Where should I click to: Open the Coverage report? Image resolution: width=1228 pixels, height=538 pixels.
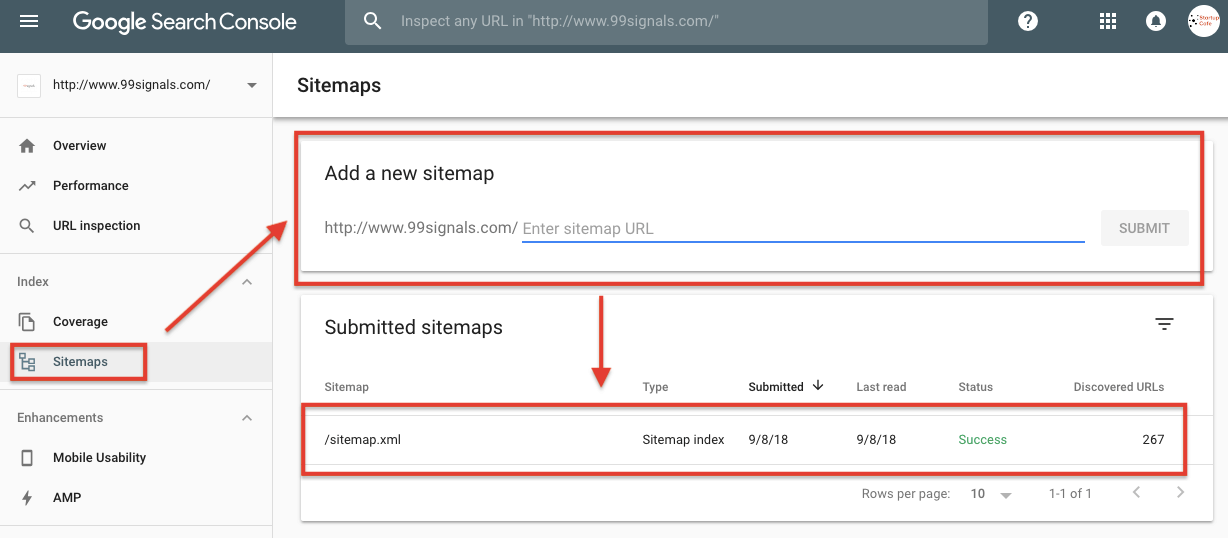[x=80, y=322]
